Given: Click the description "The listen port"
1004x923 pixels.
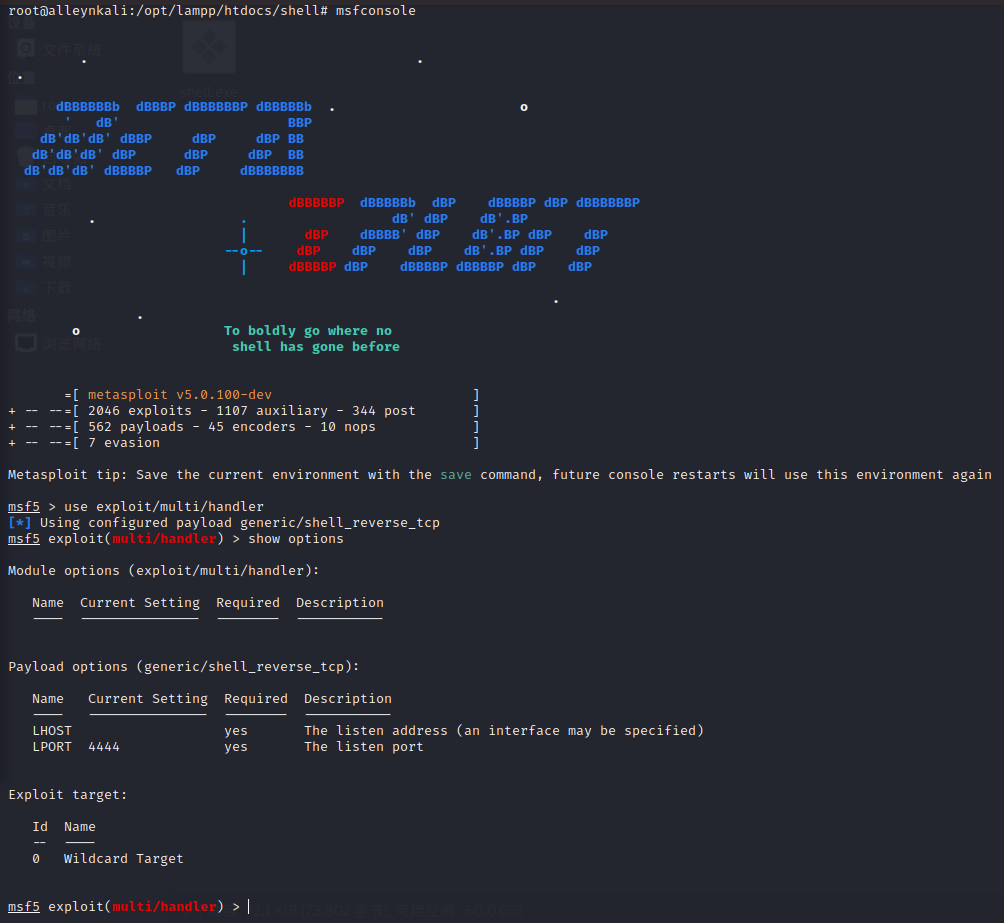Looking at the screenshot, I should click(364, 747).
